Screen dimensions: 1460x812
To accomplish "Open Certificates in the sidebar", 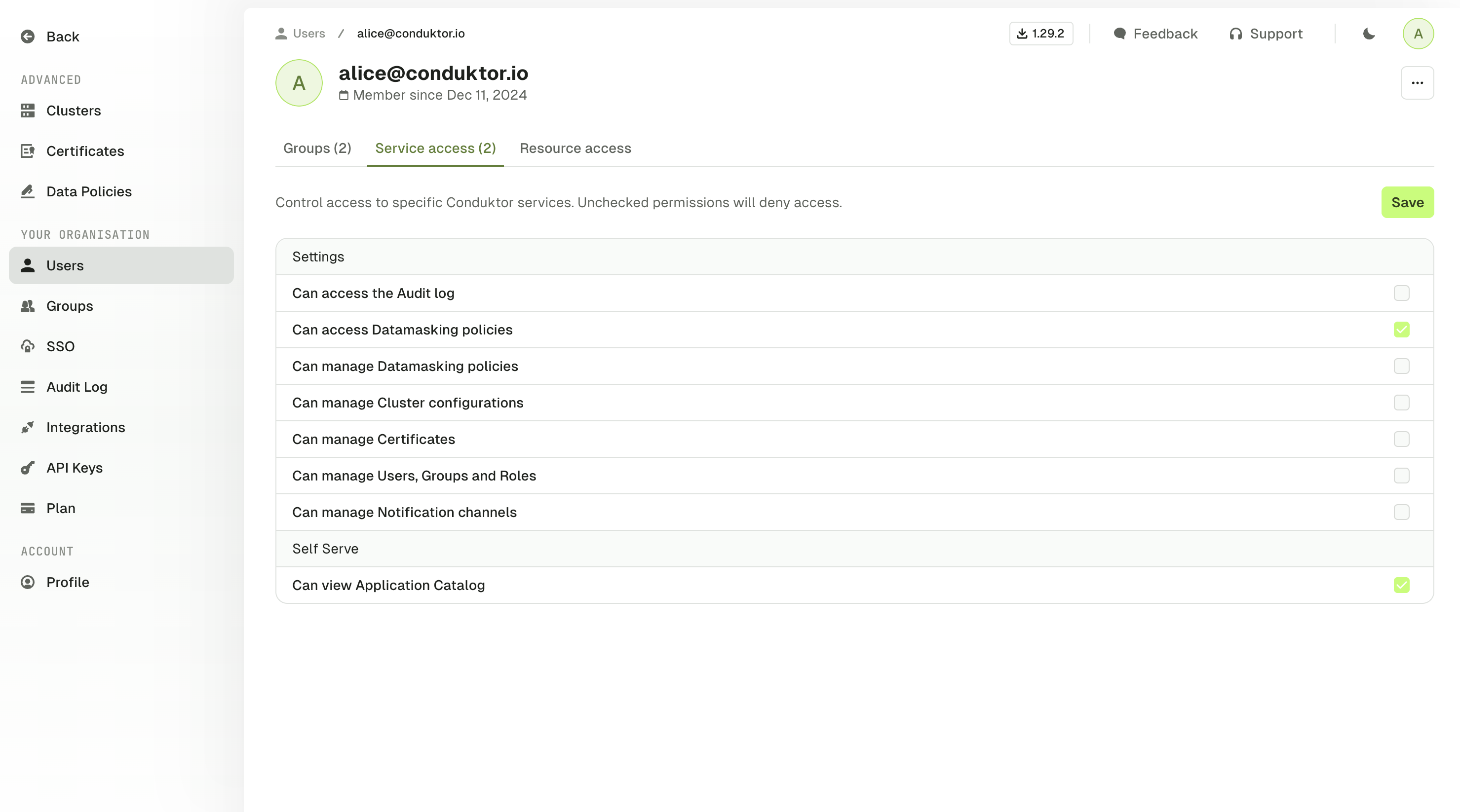I will pos(121,151).
